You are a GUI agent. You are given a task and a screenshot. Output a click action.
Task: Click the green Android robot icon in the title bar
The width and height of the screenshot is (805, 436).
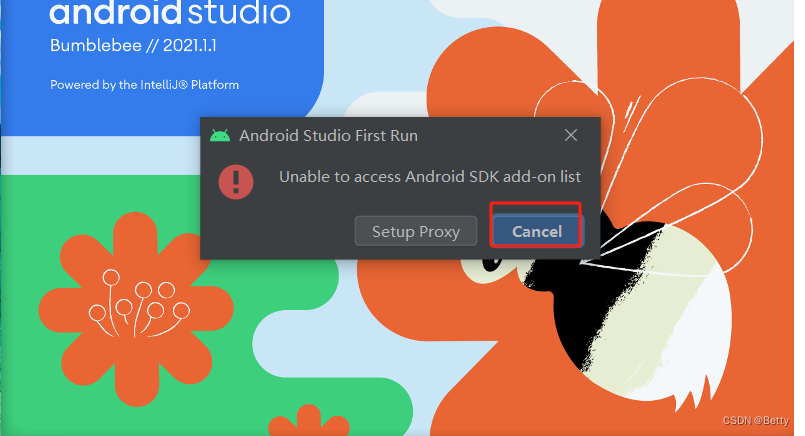point(220,136)
